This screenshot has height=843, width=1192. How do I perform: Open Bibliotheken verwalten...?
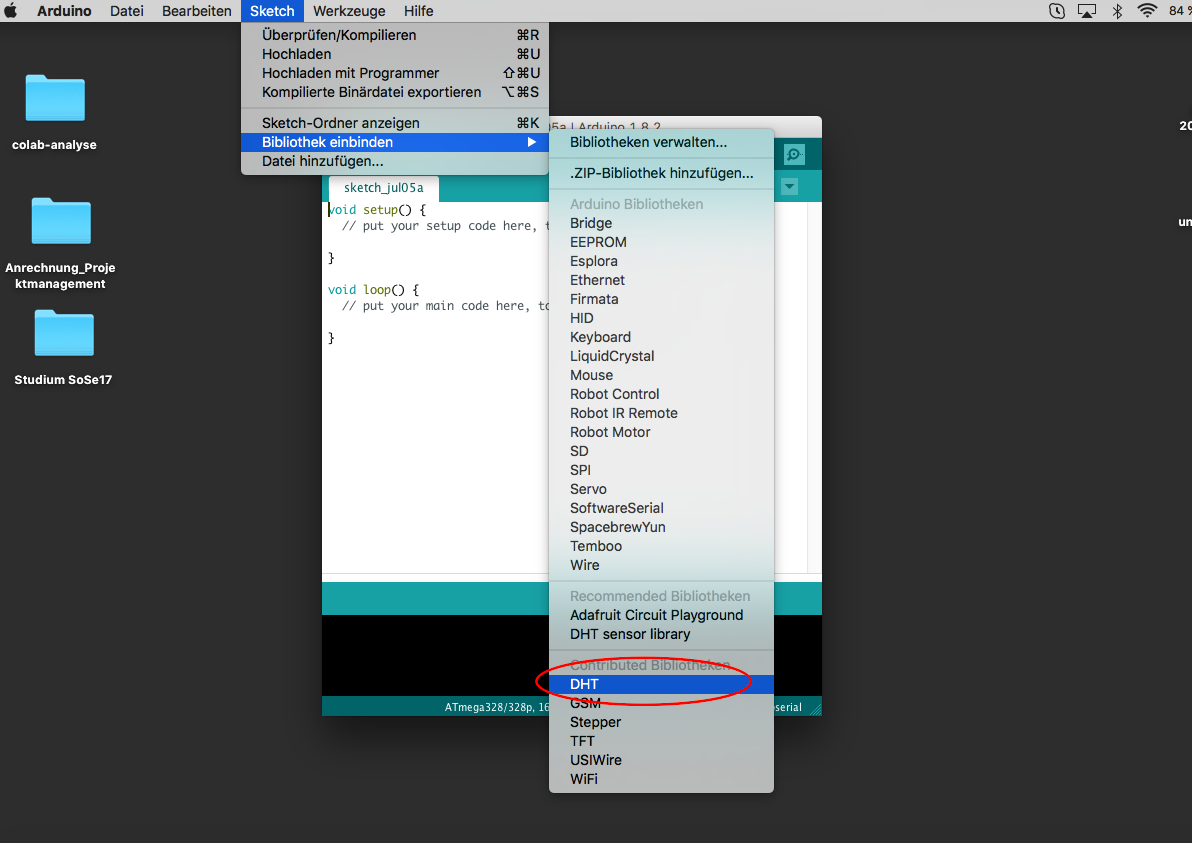(x=661, y=142)
